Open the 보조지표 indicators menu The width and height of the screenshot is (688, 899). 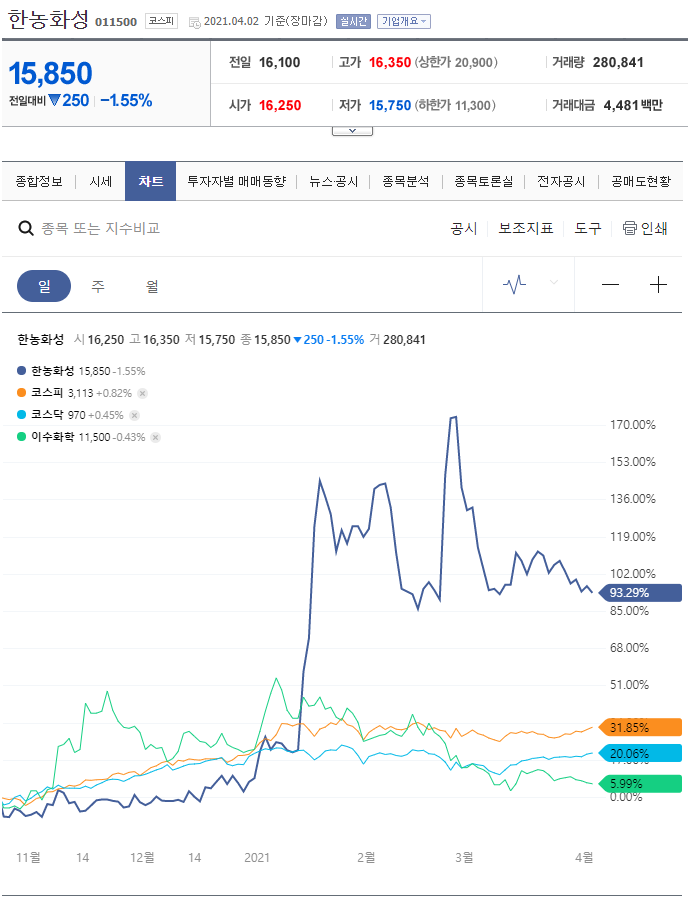pos(526,229)
